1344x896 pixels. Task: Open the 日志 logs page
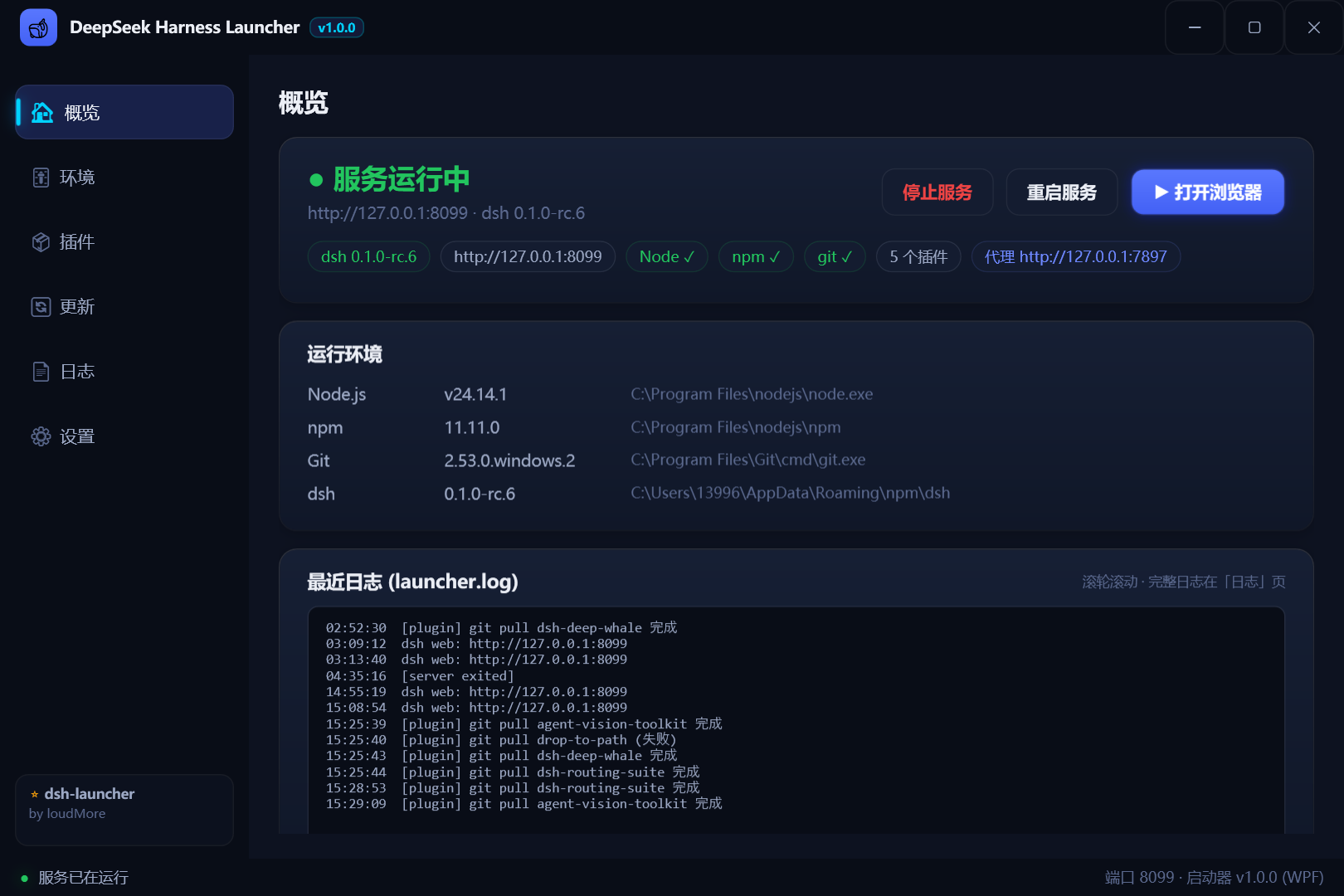point(124,372)
